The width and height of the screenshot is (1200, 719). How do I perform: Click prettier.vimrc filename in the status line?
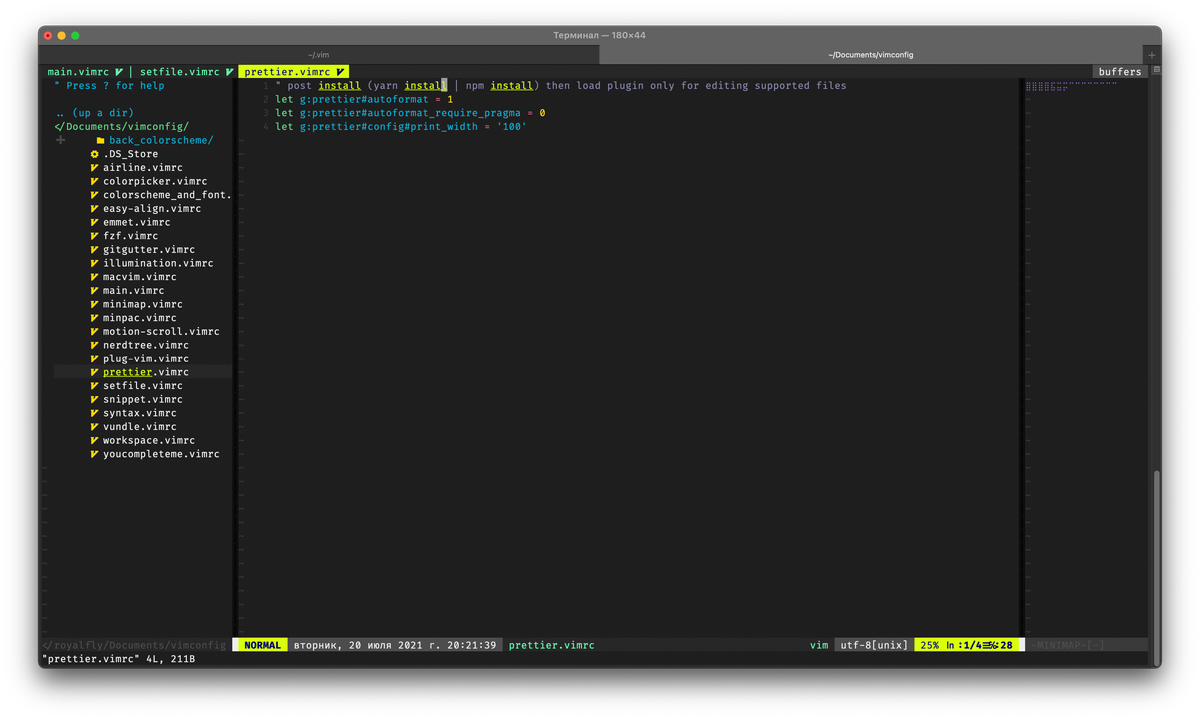click(551, 646)
